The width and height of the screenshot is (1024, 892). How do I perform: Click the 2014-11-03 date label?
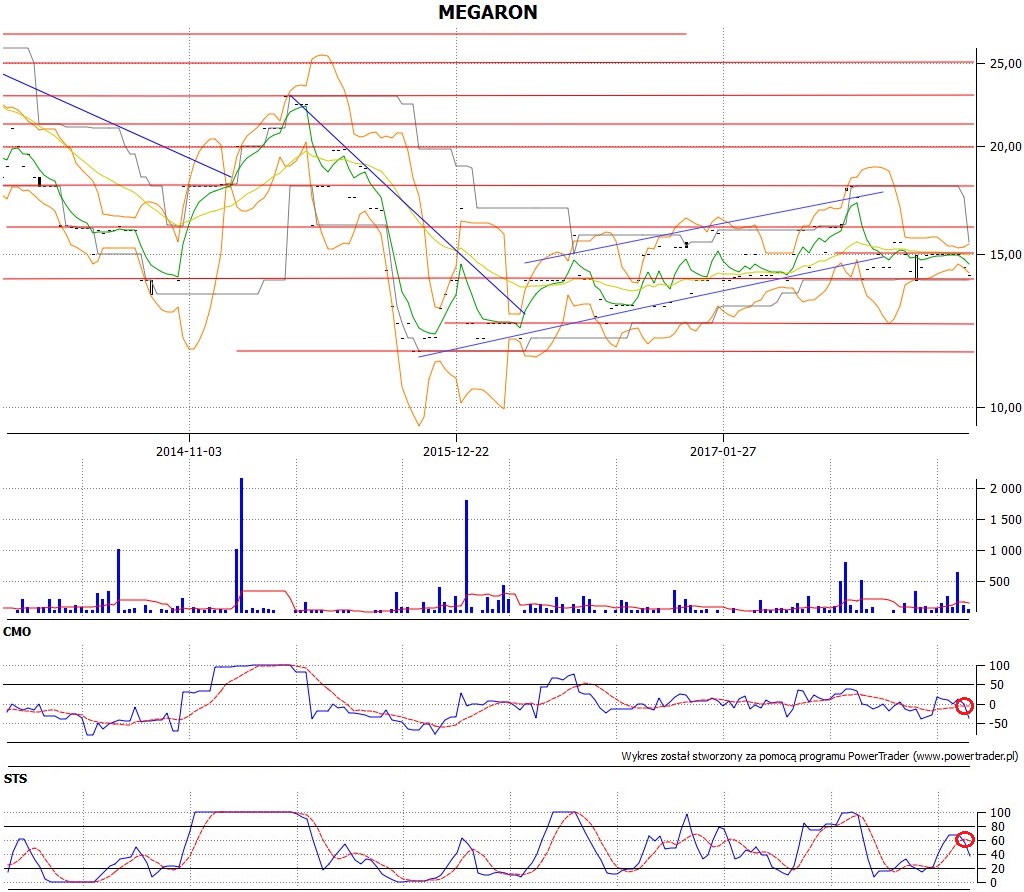[x=189, y=451]
